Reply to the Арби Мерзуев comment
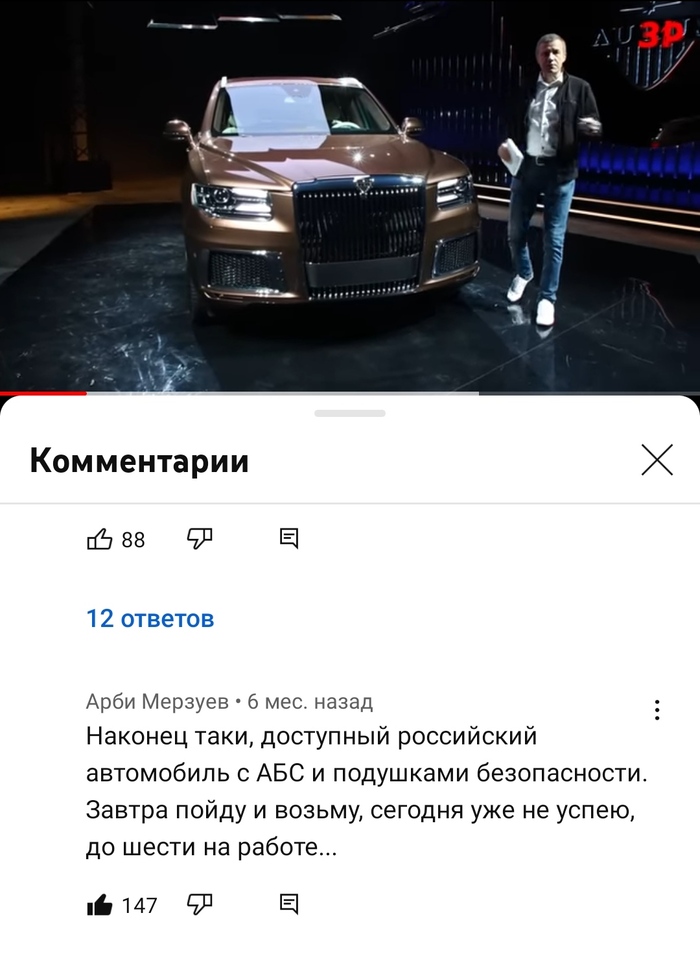 coord(289,903)
